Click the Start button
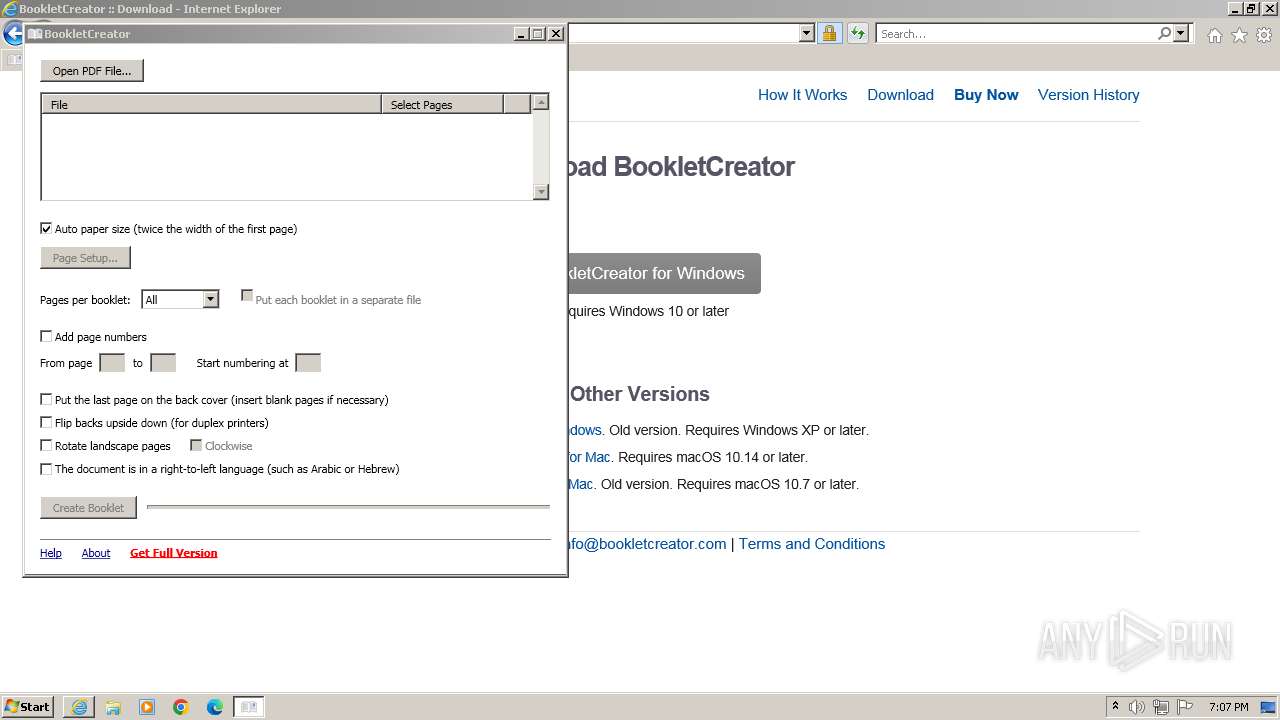The image size is (1280, 720). coord(28,707)
